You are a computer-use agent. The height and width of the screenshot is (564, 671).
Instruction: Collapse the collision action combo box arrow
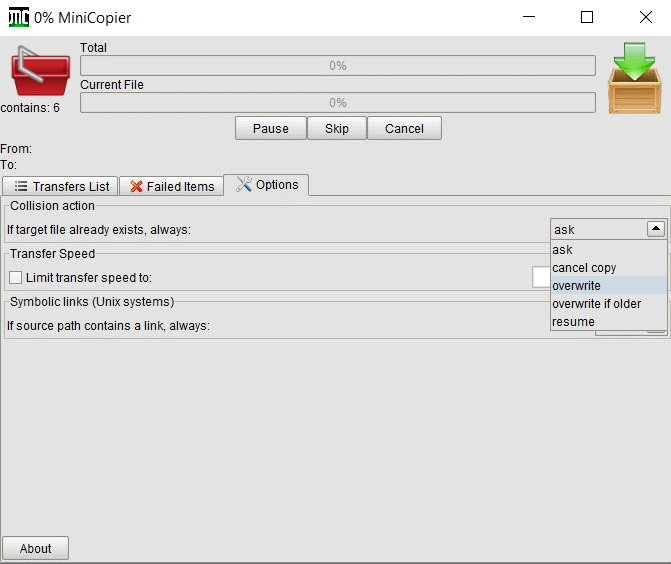click(656, 229)
